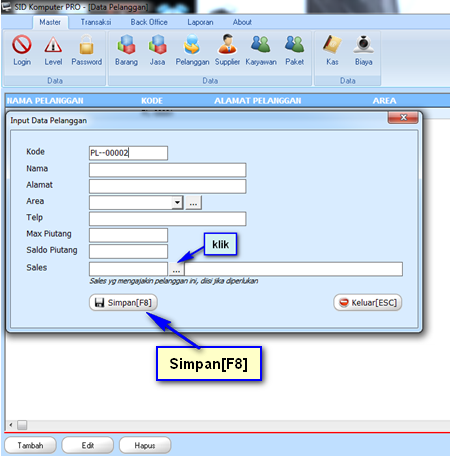This screenshot has height=456, width=450.
Task: Open the Supplier icon
Action: tap(227, 44)
